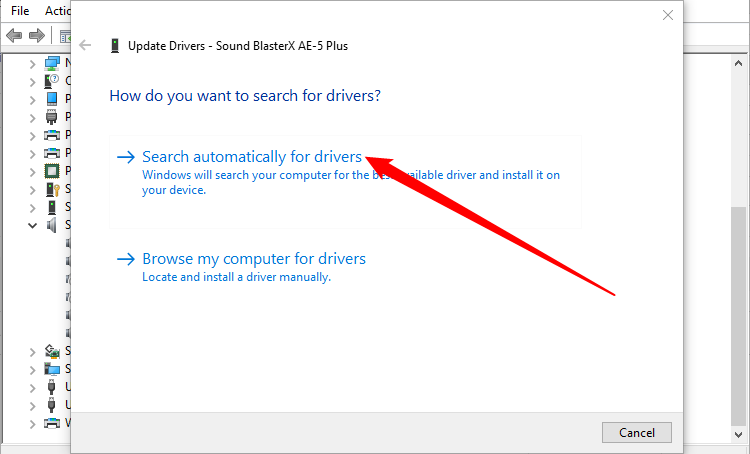Expand the Processors chip node
The height and width of the screenshot is (454, 750).
[32, 172]
